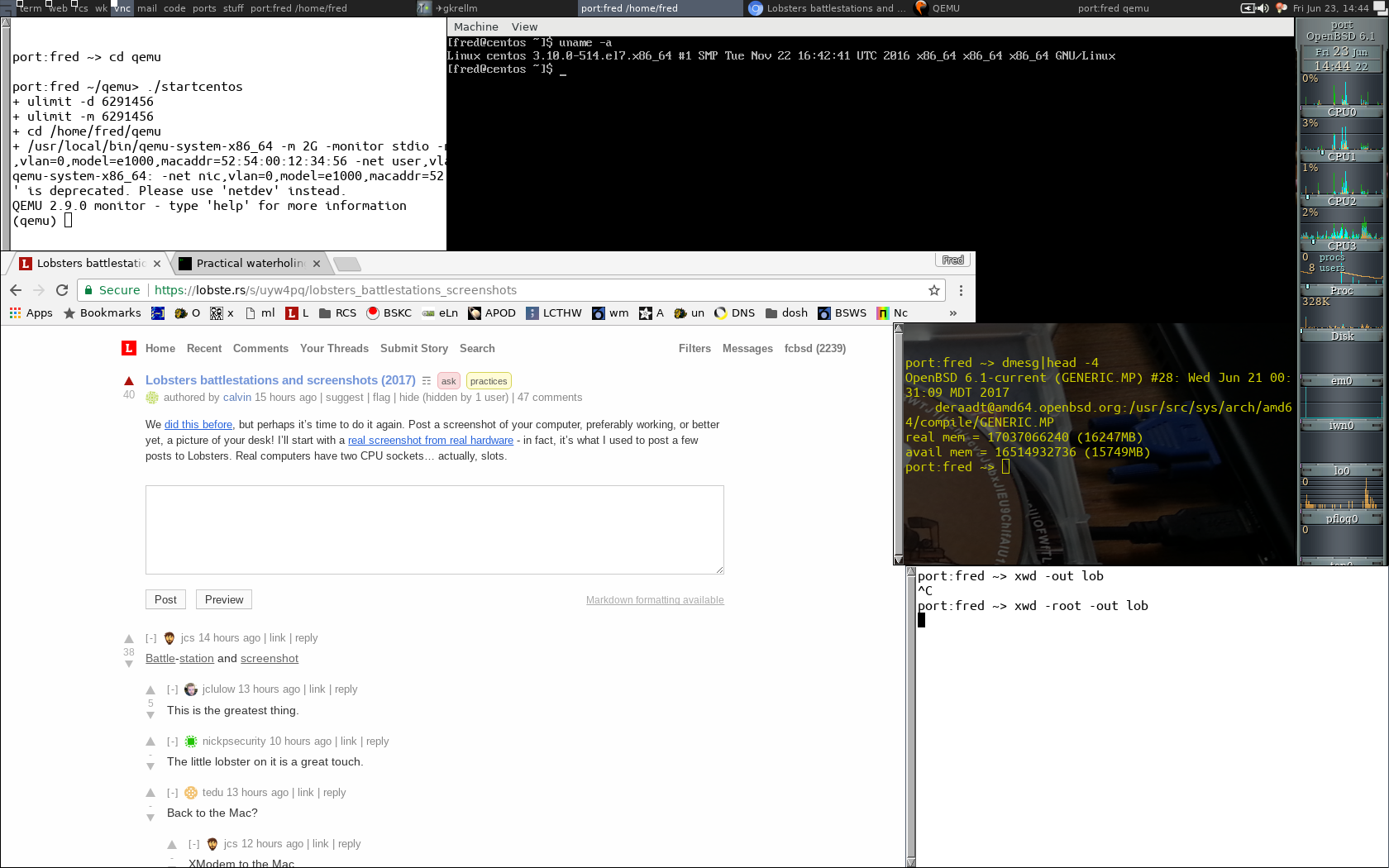Screen dimensions: 1389x868
Task: Switch to the Practical waterholin tab
Action: (x=248, y=263)
